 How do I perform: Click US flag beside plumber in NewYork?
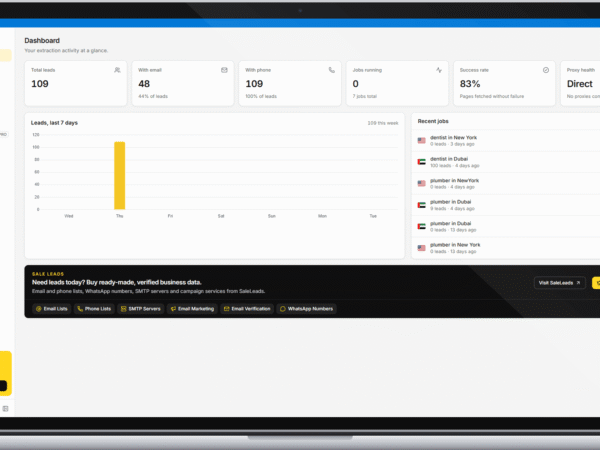421,183
